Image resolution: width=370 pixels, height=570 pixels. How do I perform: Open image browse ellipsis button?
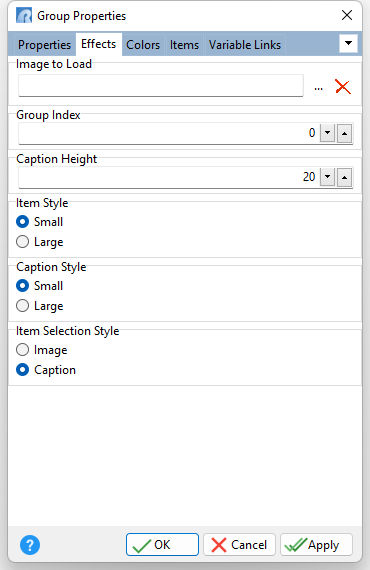click(318, 88)
